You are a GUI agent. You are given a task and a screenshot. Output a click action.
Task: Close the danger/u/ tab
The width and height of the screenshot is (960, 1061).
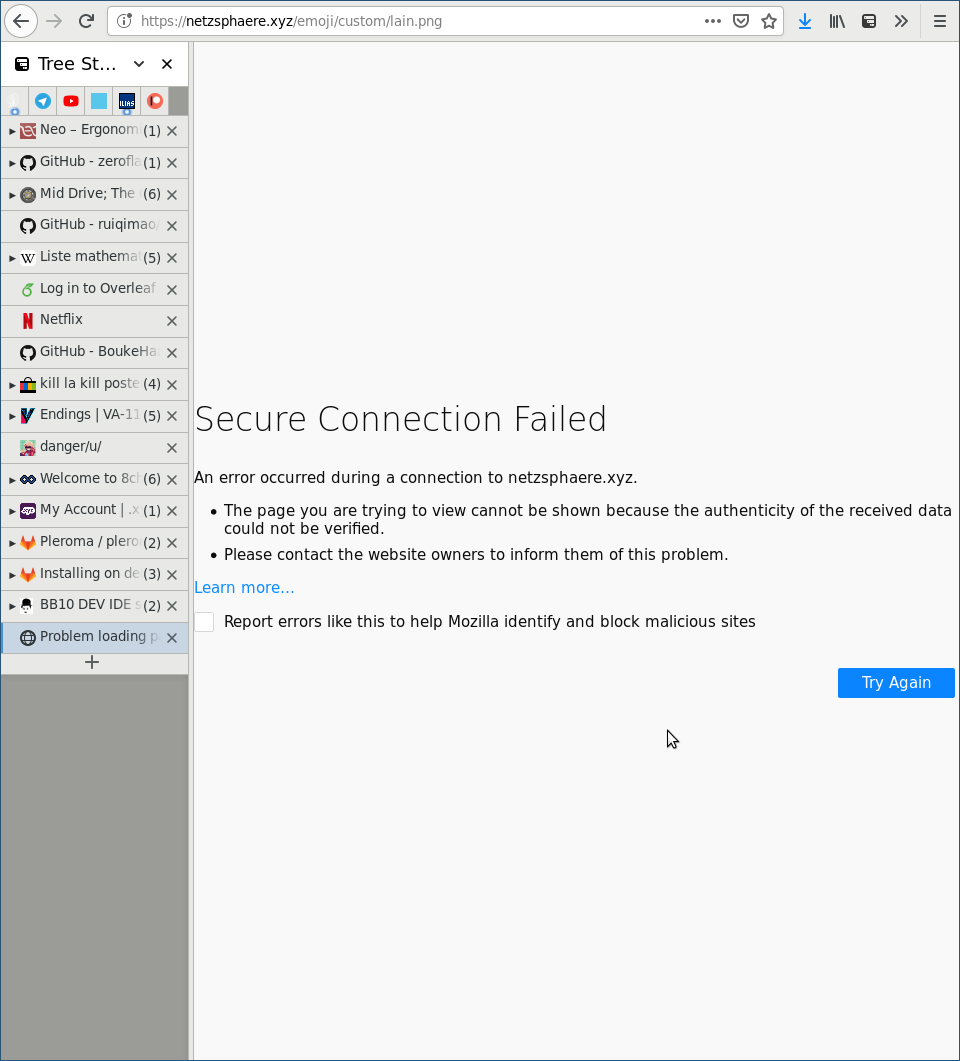(172, 448)
